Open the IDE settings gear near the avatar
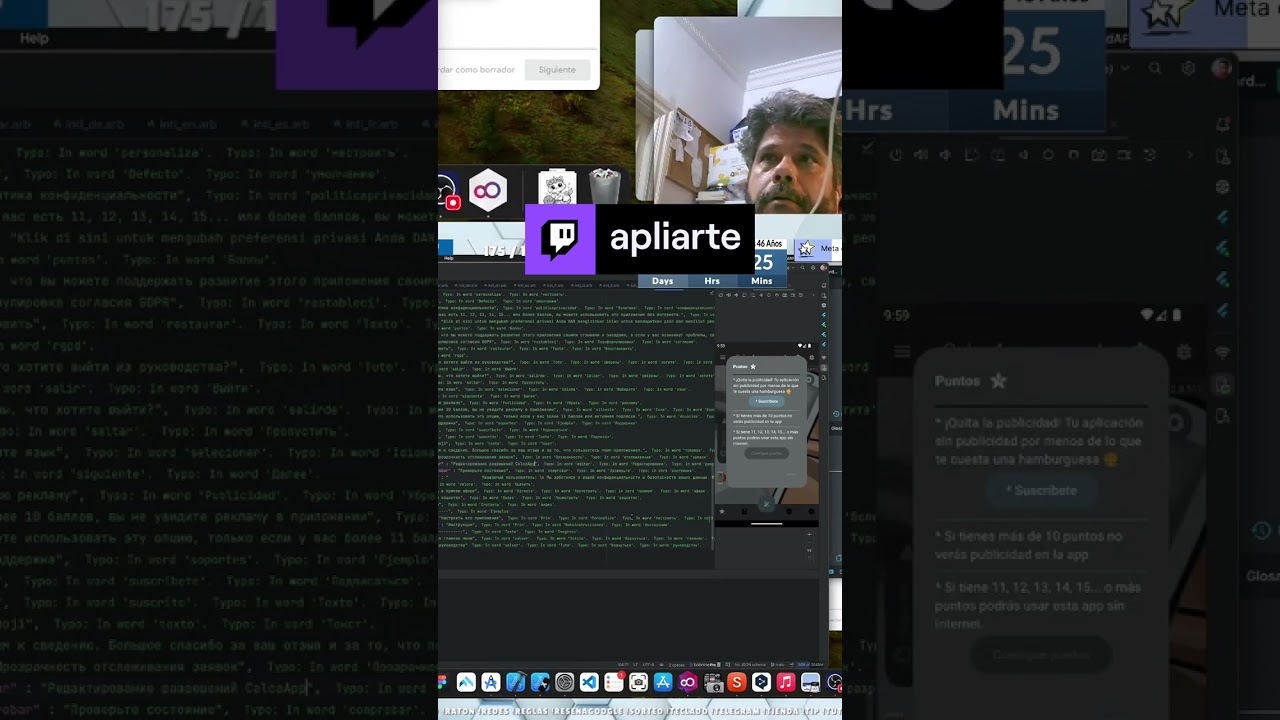 (x=813, y=268)
